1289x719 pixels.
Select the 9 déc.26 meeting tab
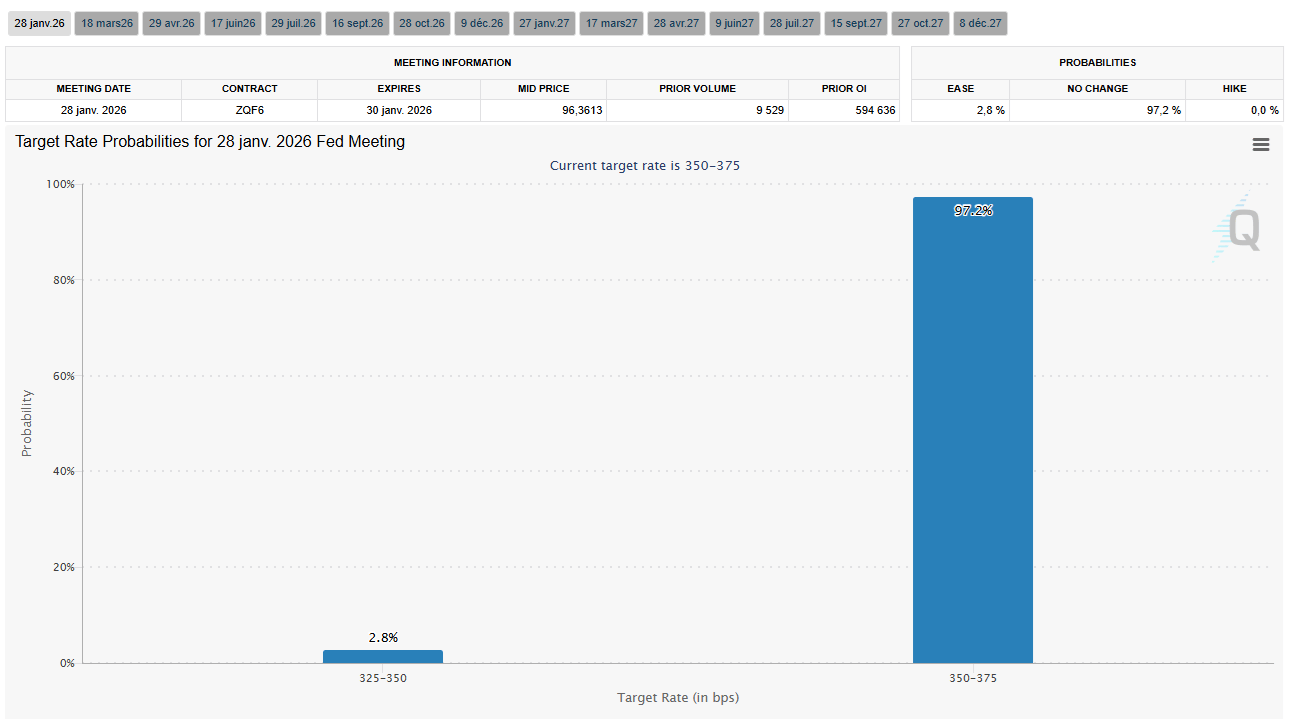[482, 23]
